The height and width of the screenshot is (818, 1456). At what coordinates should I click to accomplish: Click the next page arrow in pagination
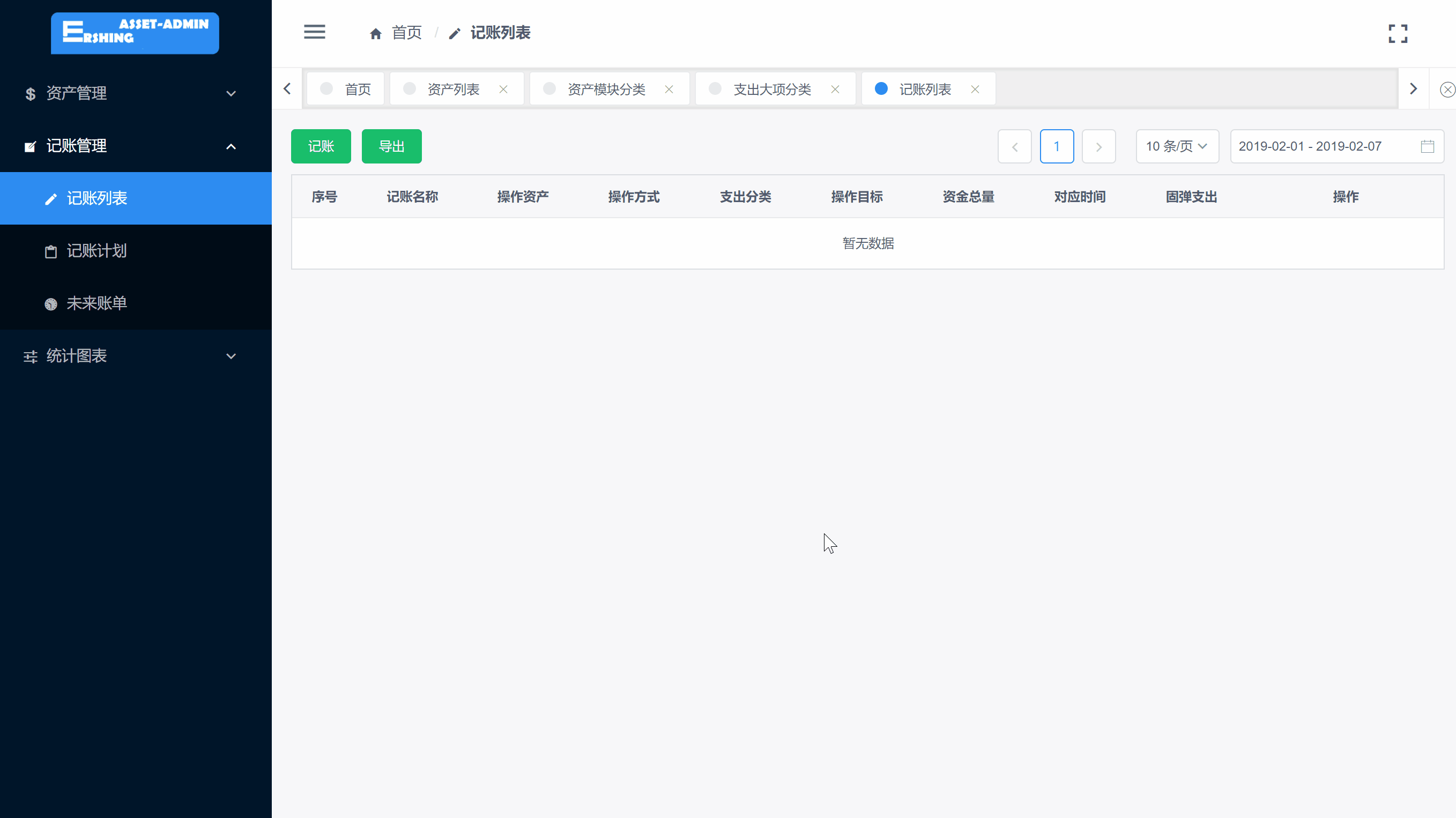[1098, 146]
